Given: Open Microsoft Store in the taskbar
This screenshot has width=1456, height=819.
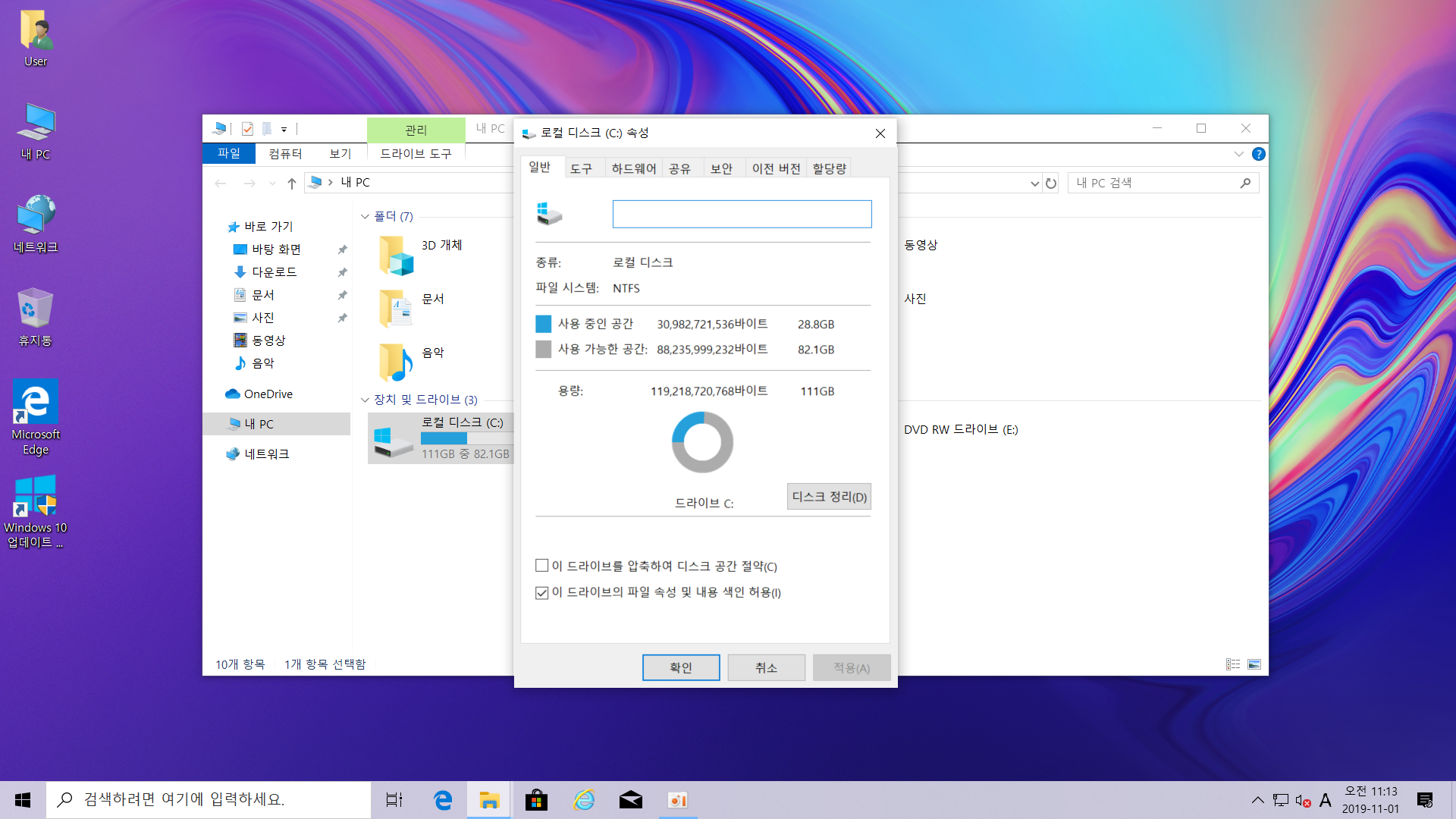Looking at the screenshot, I should click(536, 800).
